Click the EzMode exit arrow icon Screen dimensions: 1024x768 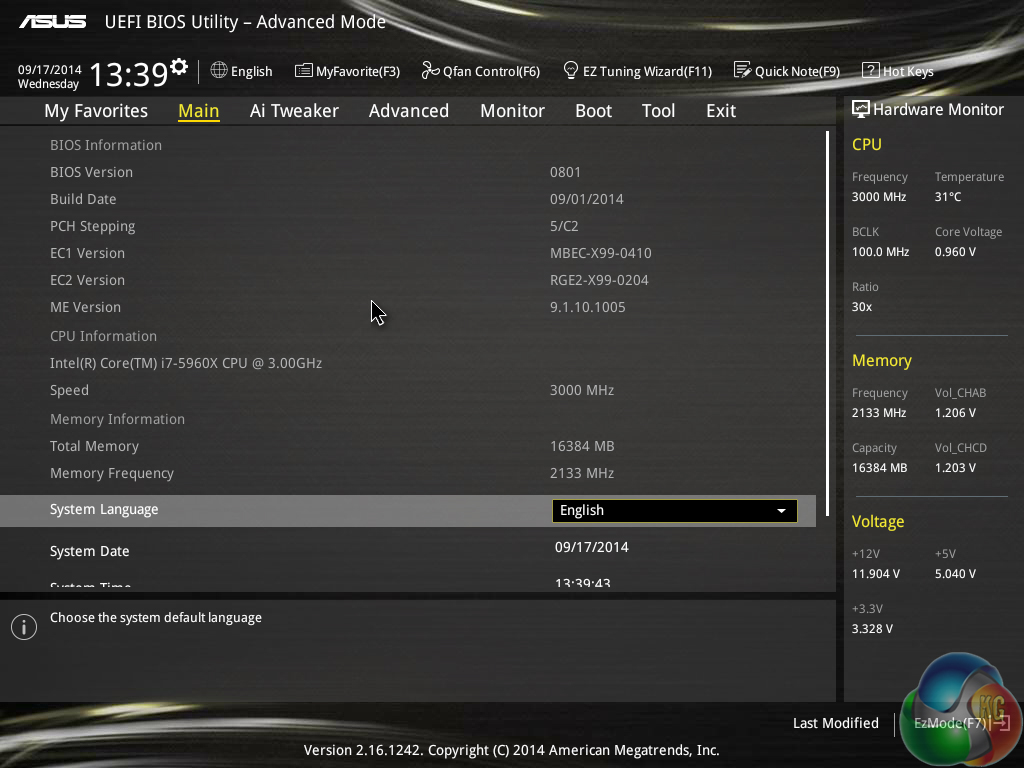(1001, 722)
